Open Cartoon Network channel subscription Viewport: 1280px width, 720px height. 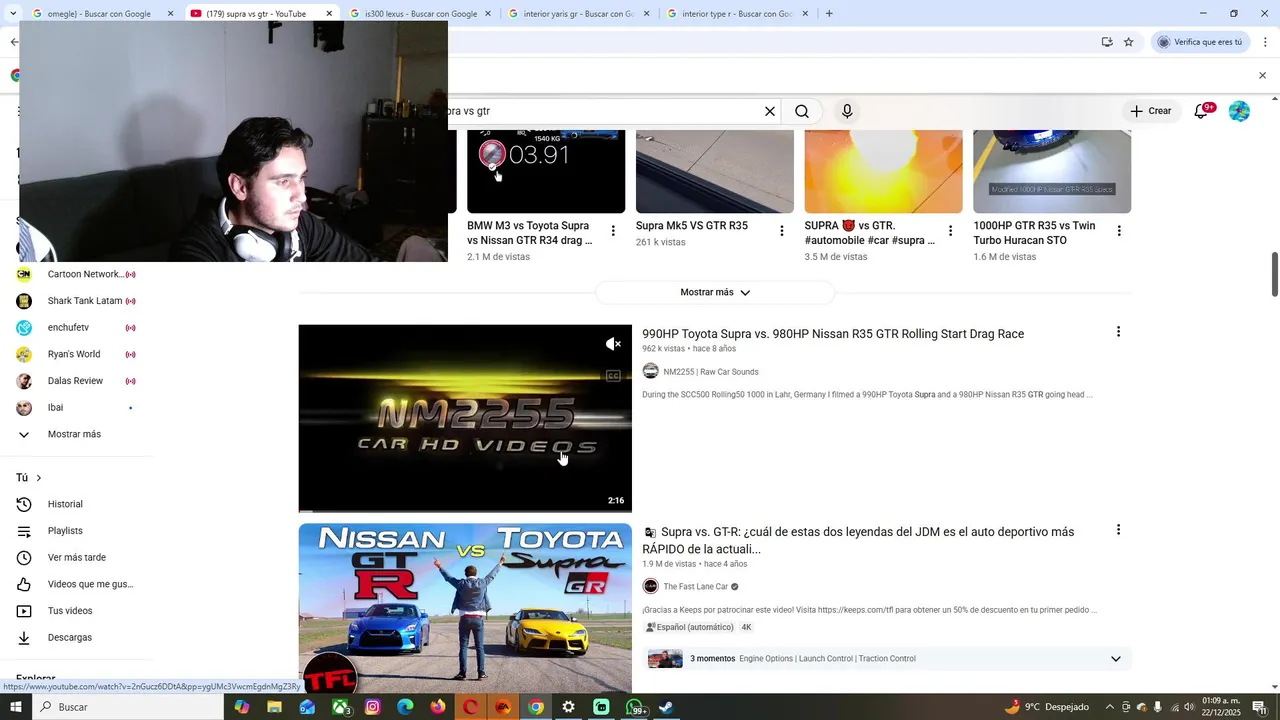[76, 274]
